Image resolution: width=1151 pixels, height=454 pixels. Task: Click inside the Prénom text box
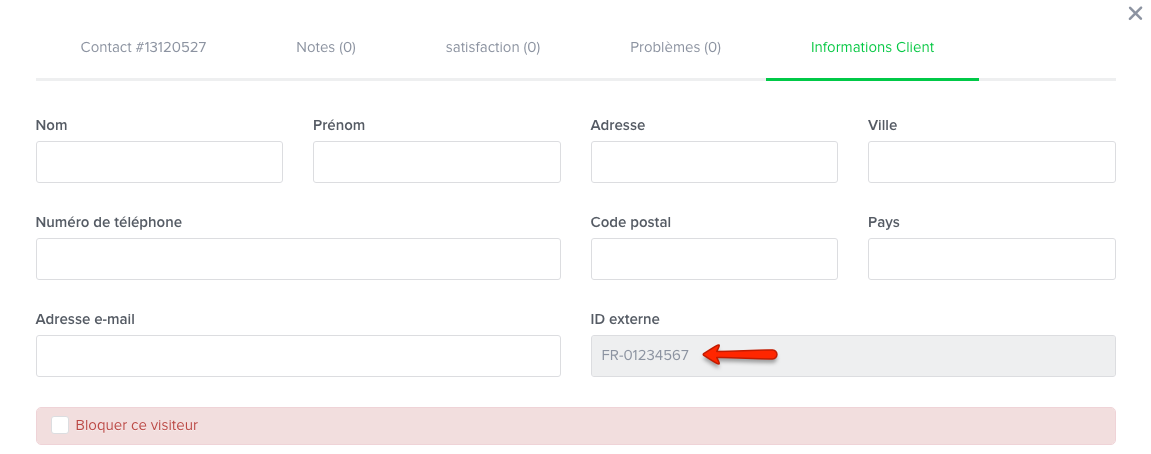click(x=437, y=162)
